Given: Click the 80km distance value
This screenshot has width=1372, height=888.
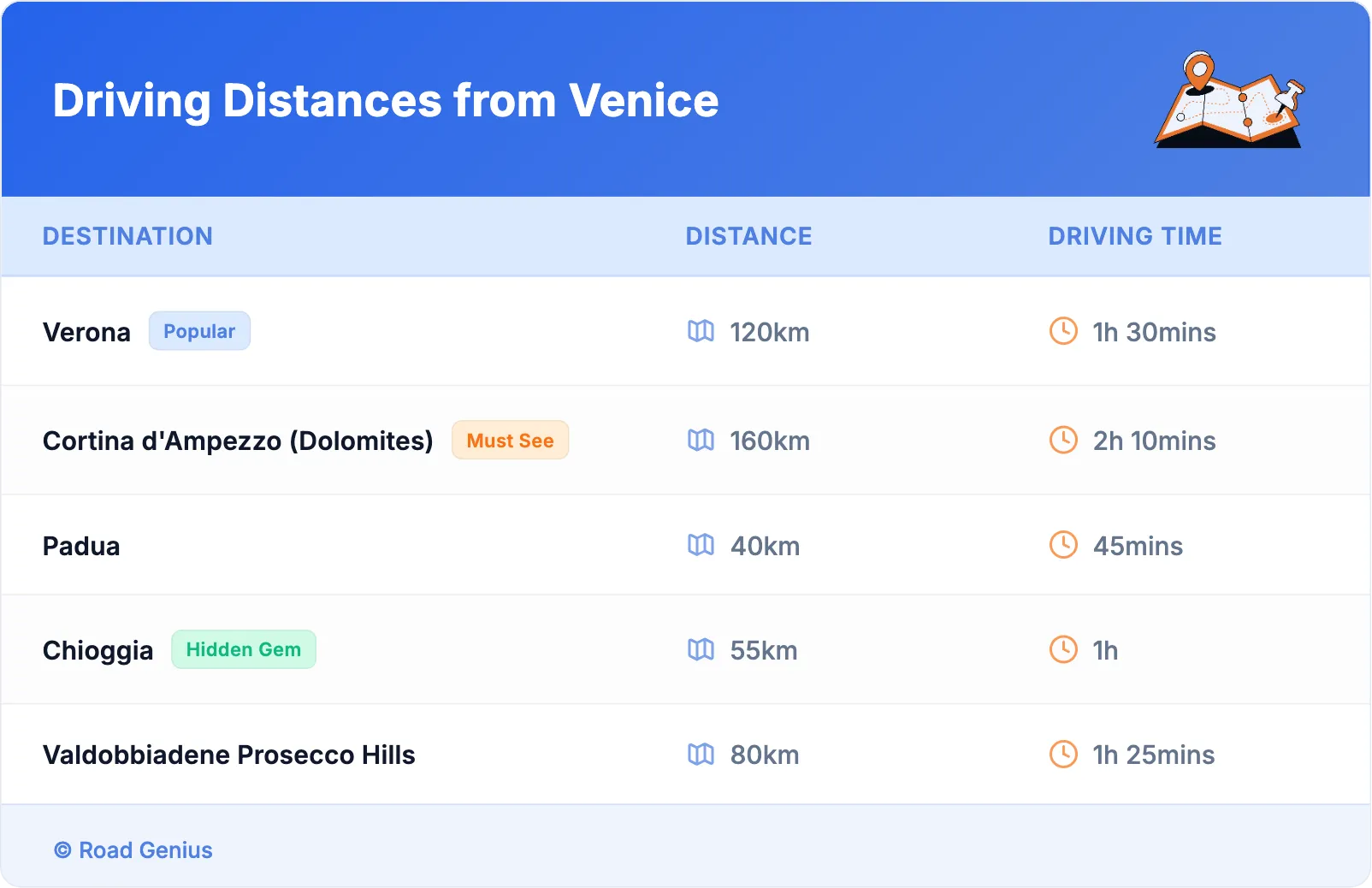Looking at the screenshot, I should [765, 755].
